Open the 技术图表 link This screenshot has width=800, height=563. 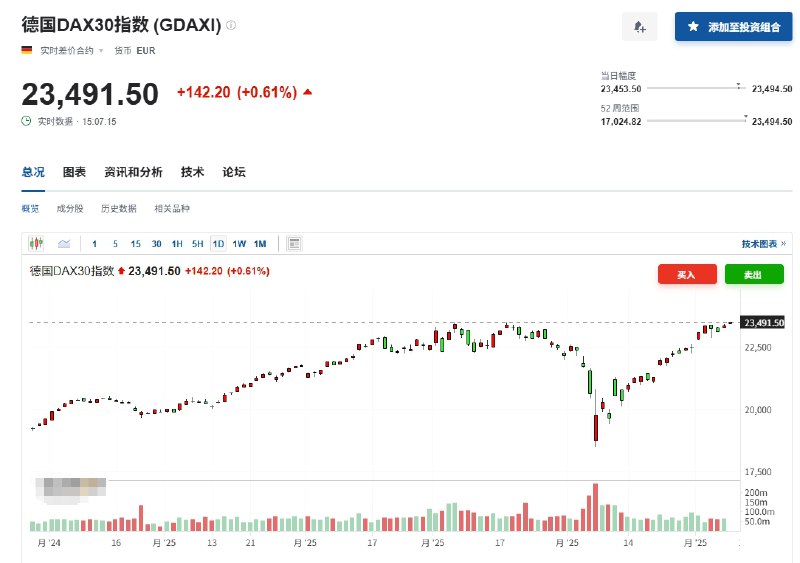pos(764,244)
